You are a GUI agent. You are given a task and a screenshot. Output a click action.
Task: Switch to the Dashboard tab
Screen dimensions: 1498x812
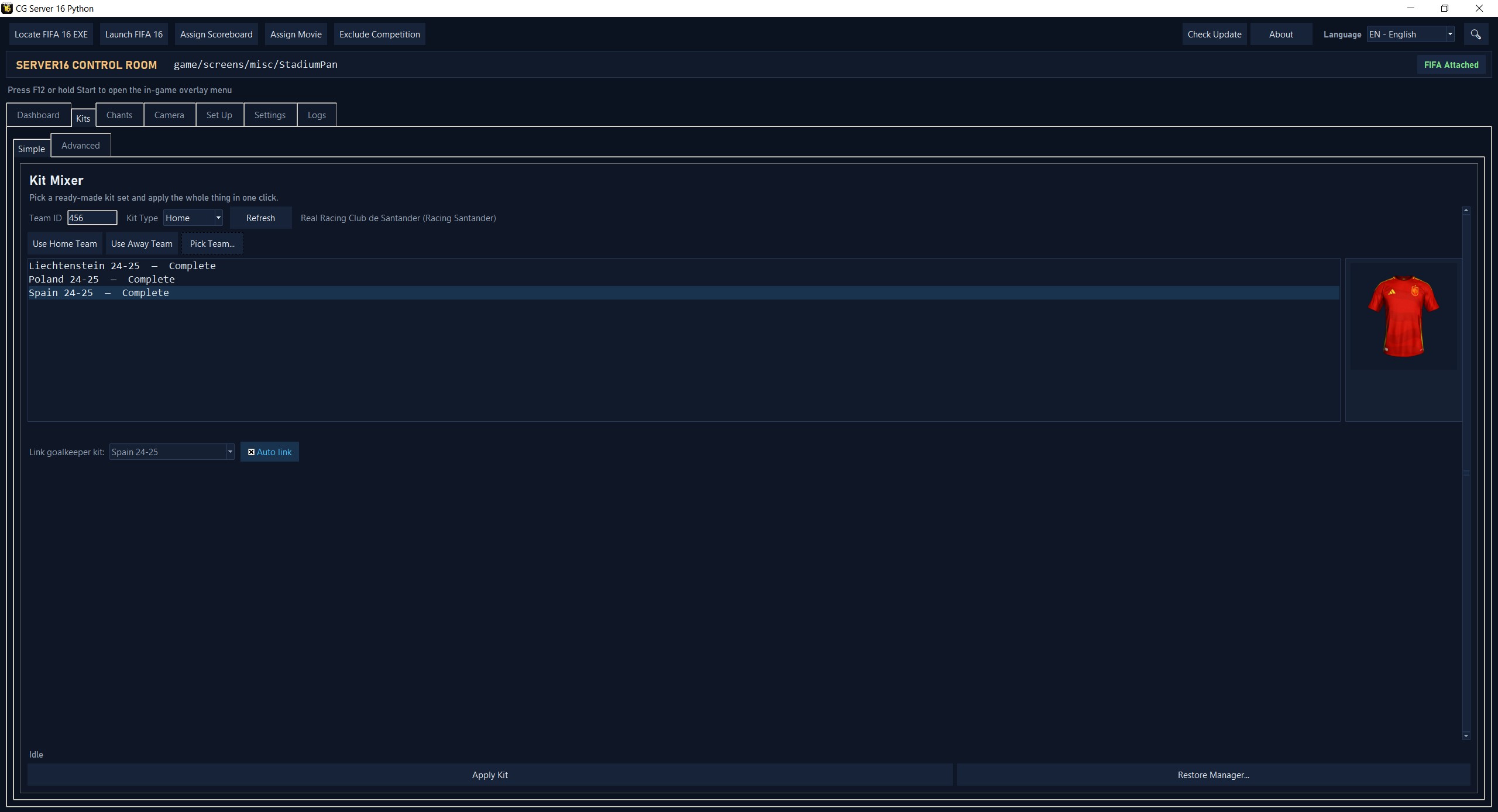click(38, 115)
